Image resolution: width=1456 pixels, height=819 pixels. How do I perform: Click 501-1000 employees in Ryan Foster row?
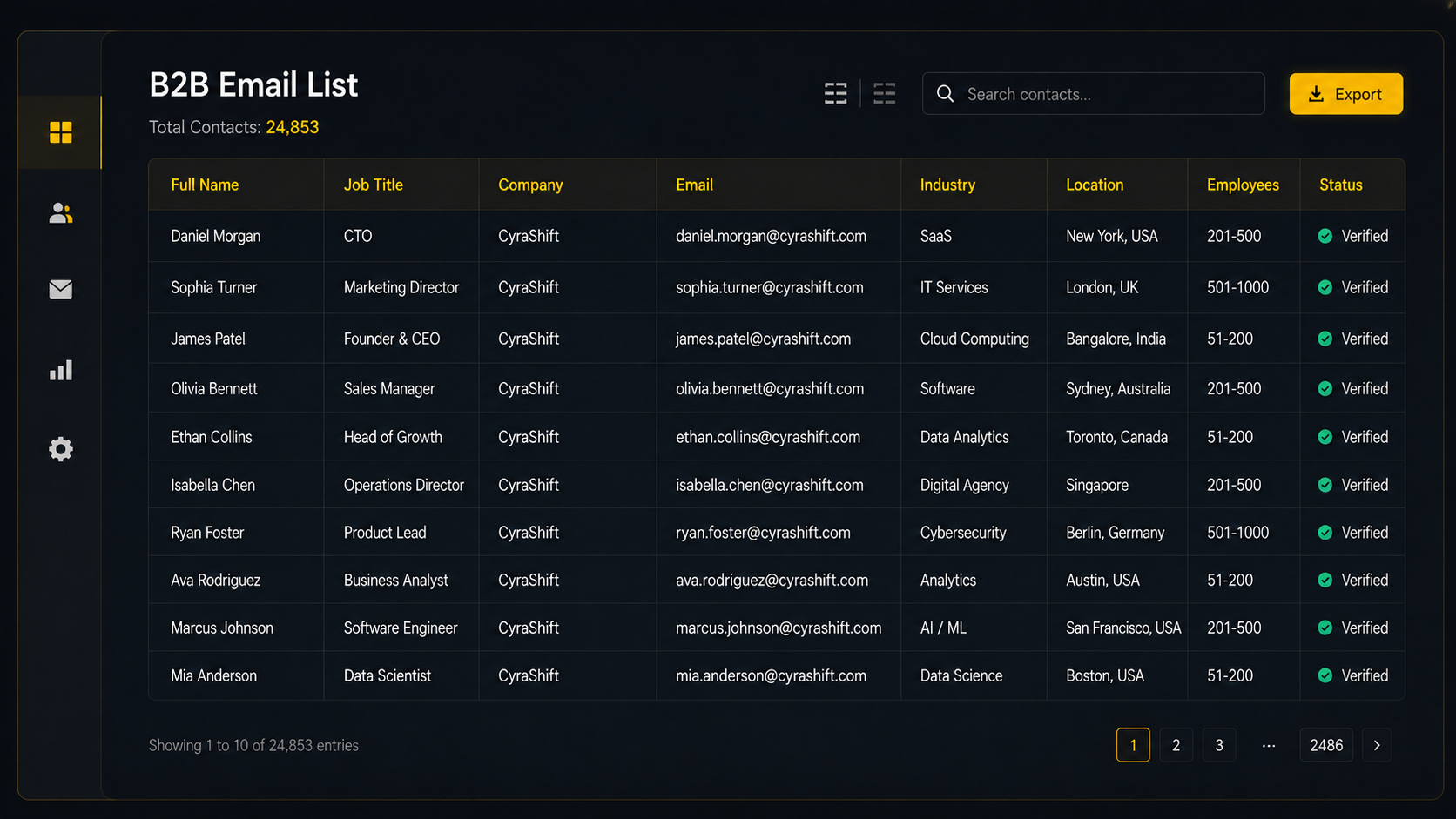1237,532
